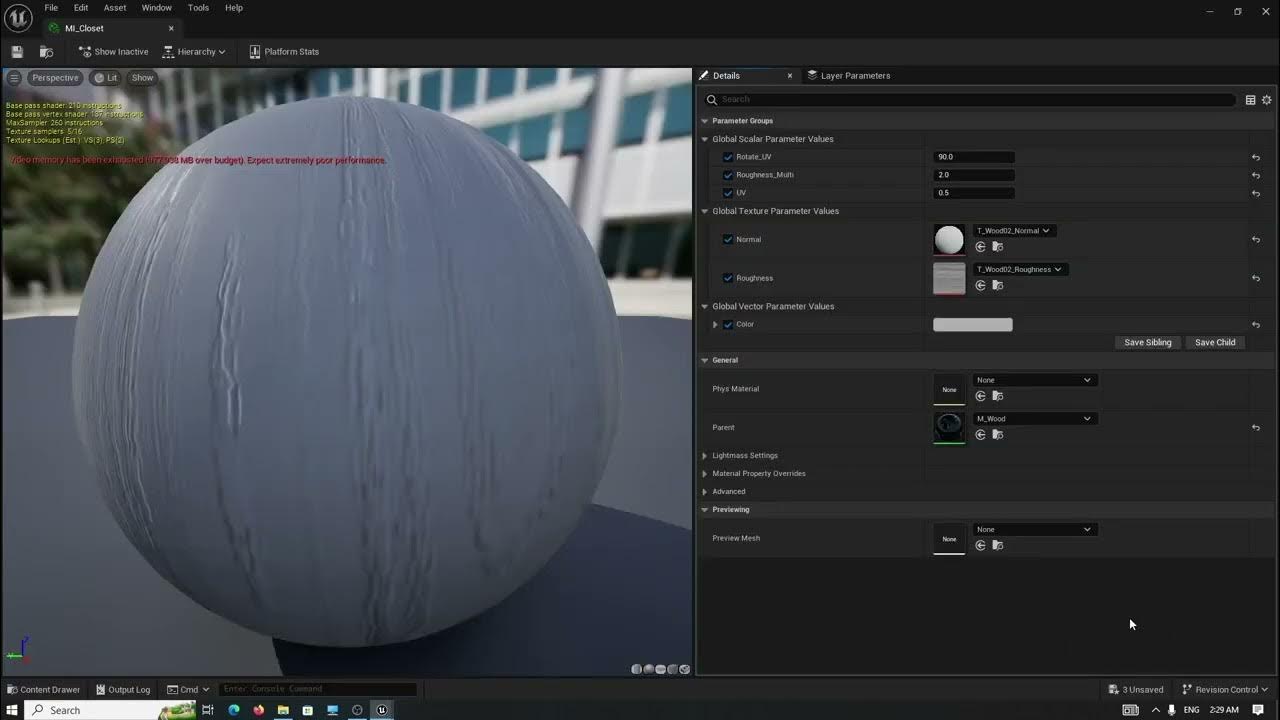Browse to the Preview Mesh asset
The height and width of the screenshot is (720, 1280).
[x=997, y=545]
